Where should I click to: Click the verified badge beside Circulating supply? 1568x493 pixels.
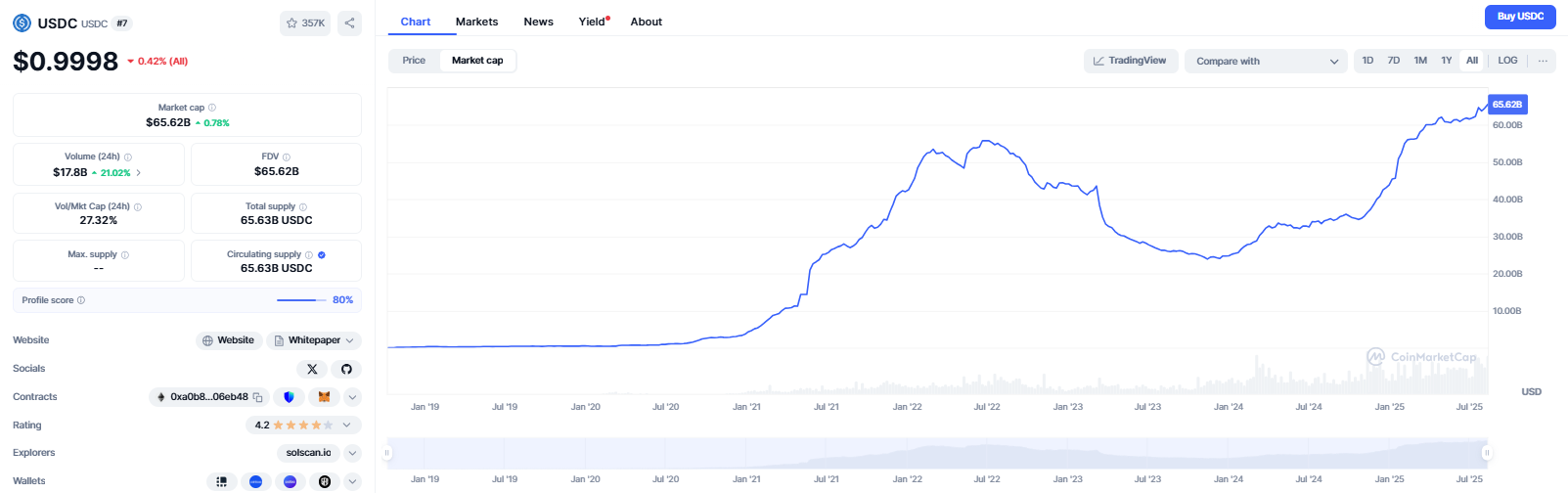pyautogui.click(x=322, y=254)
